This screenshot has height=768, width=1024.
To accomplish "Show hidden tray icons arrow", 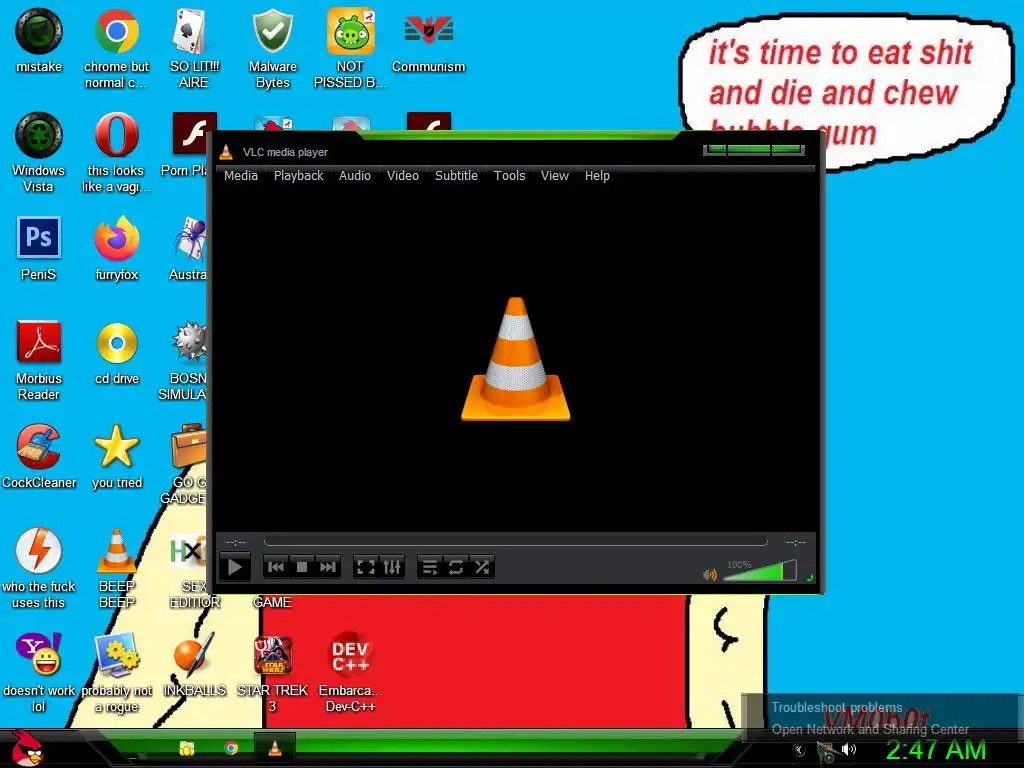I will pyautogui.click(x=798, y=750).
